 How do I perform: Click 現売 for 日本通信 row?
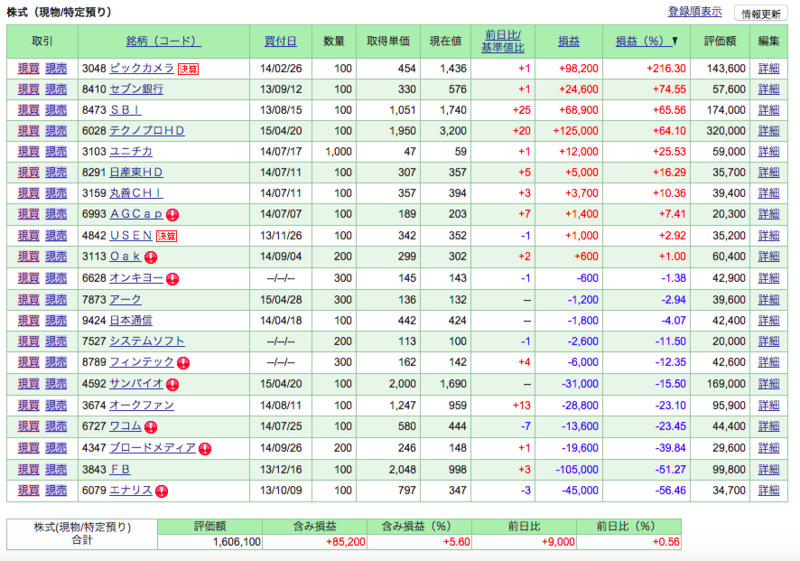(56, 320)
